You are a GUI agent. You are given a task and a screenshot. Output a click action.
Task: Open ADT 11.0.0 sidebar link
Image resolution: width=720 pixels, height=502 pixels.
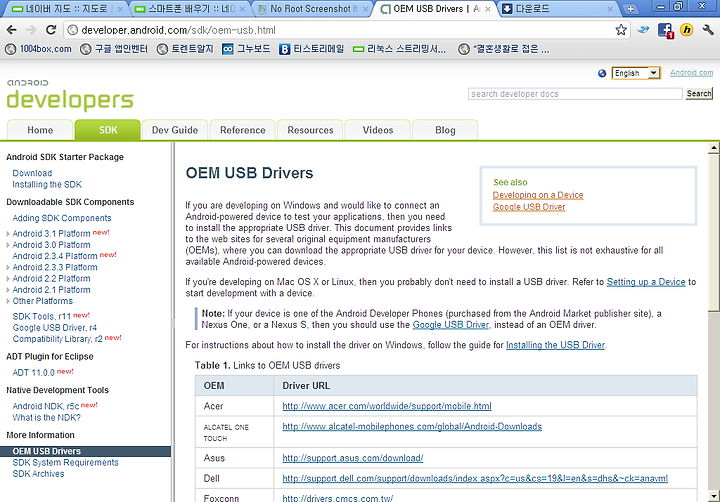(x=34, y=372)
